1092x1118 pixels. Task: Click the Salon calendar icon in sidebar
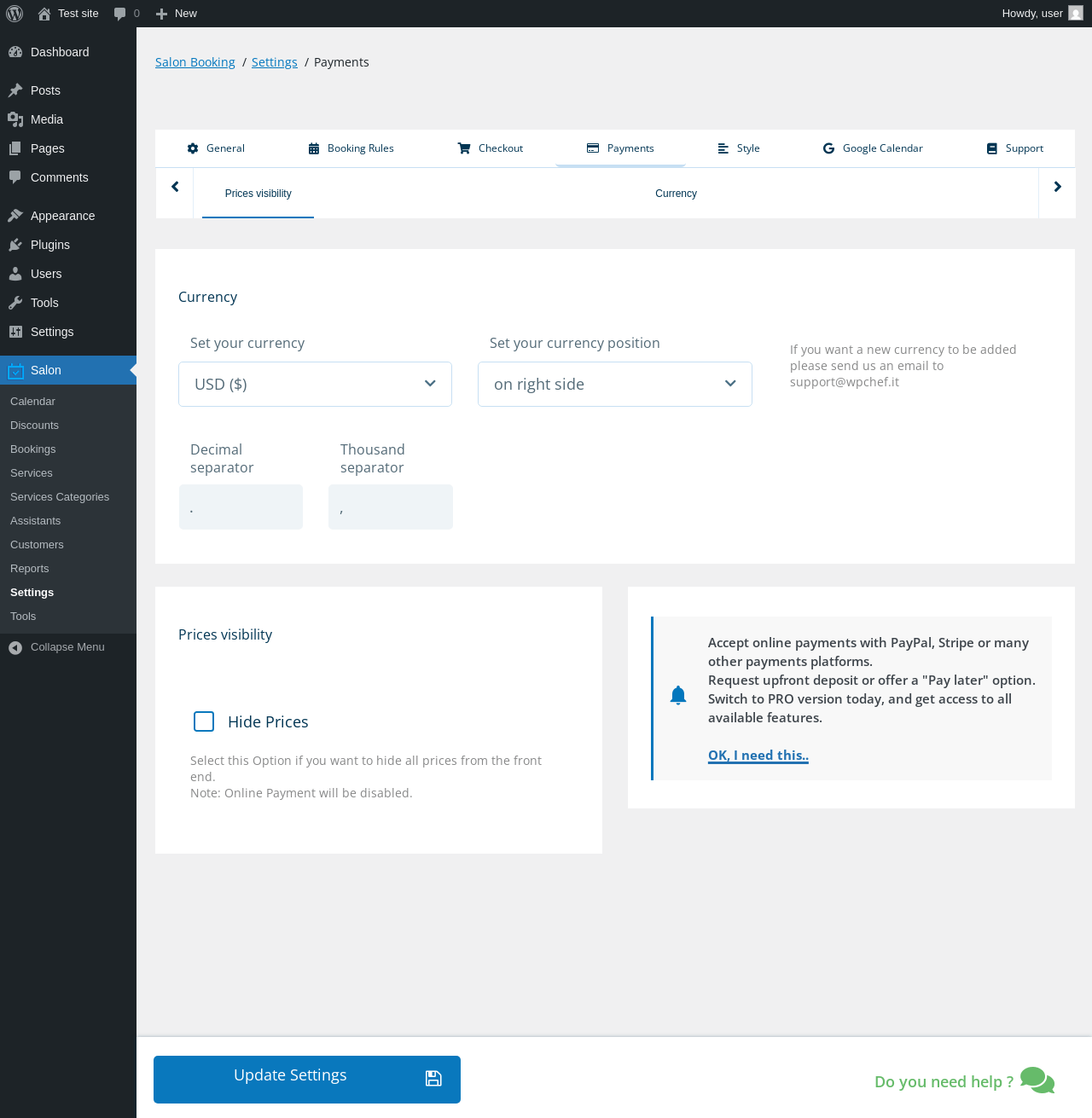[x=15, y=370]
